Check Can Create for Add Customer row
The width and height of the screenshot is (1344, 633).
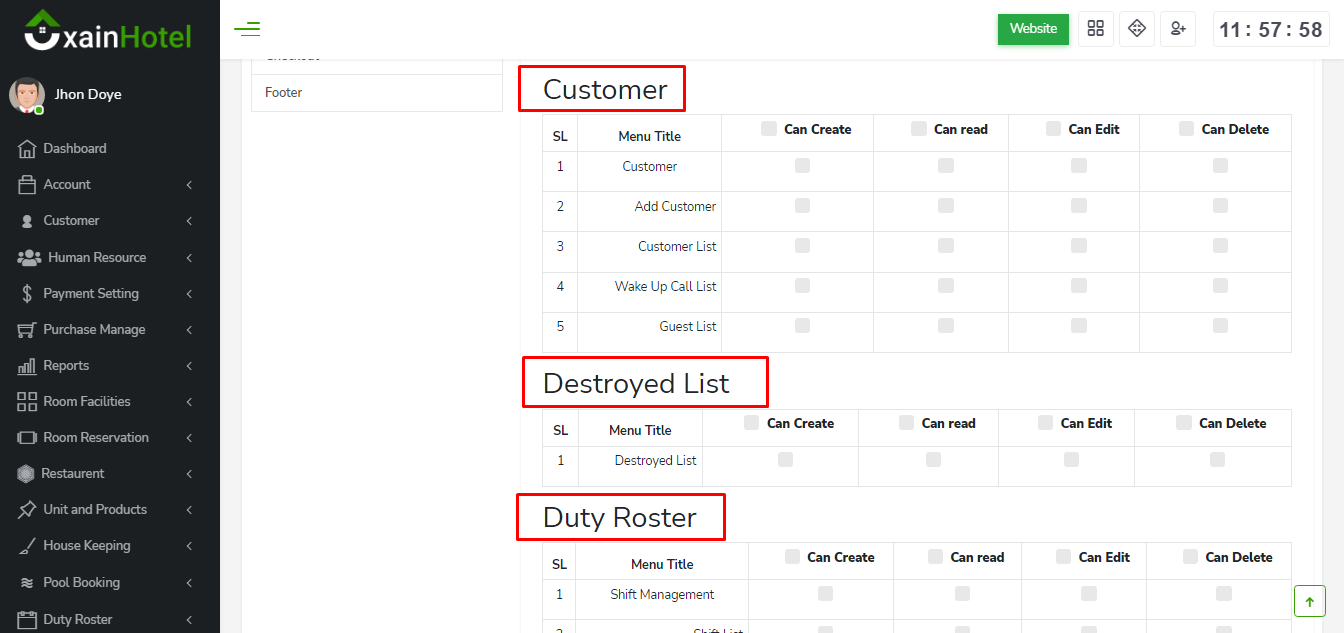(802, 206)
